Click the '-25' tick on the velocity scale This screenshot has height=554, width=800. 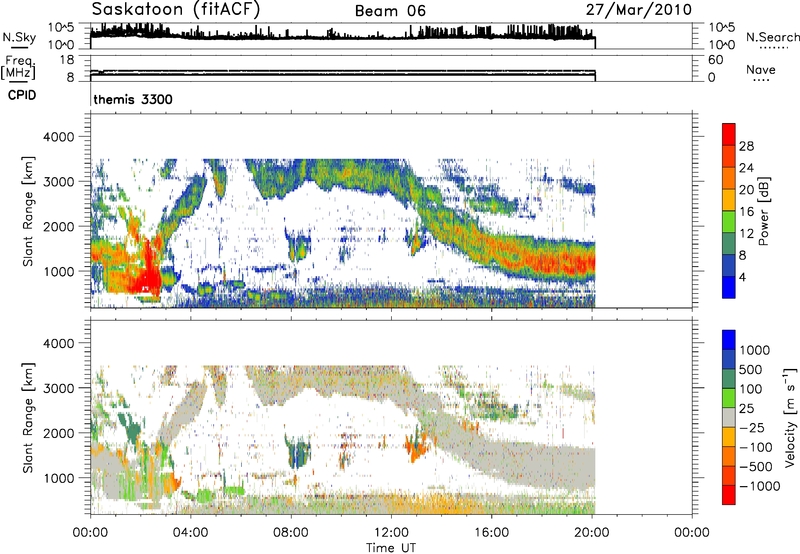752,427
